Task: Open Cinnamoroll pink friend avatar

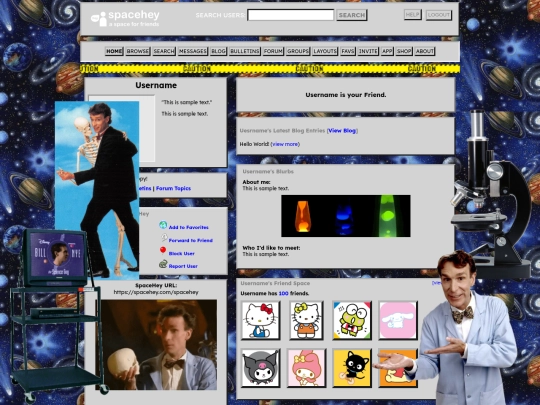Action: coord(398,320)
